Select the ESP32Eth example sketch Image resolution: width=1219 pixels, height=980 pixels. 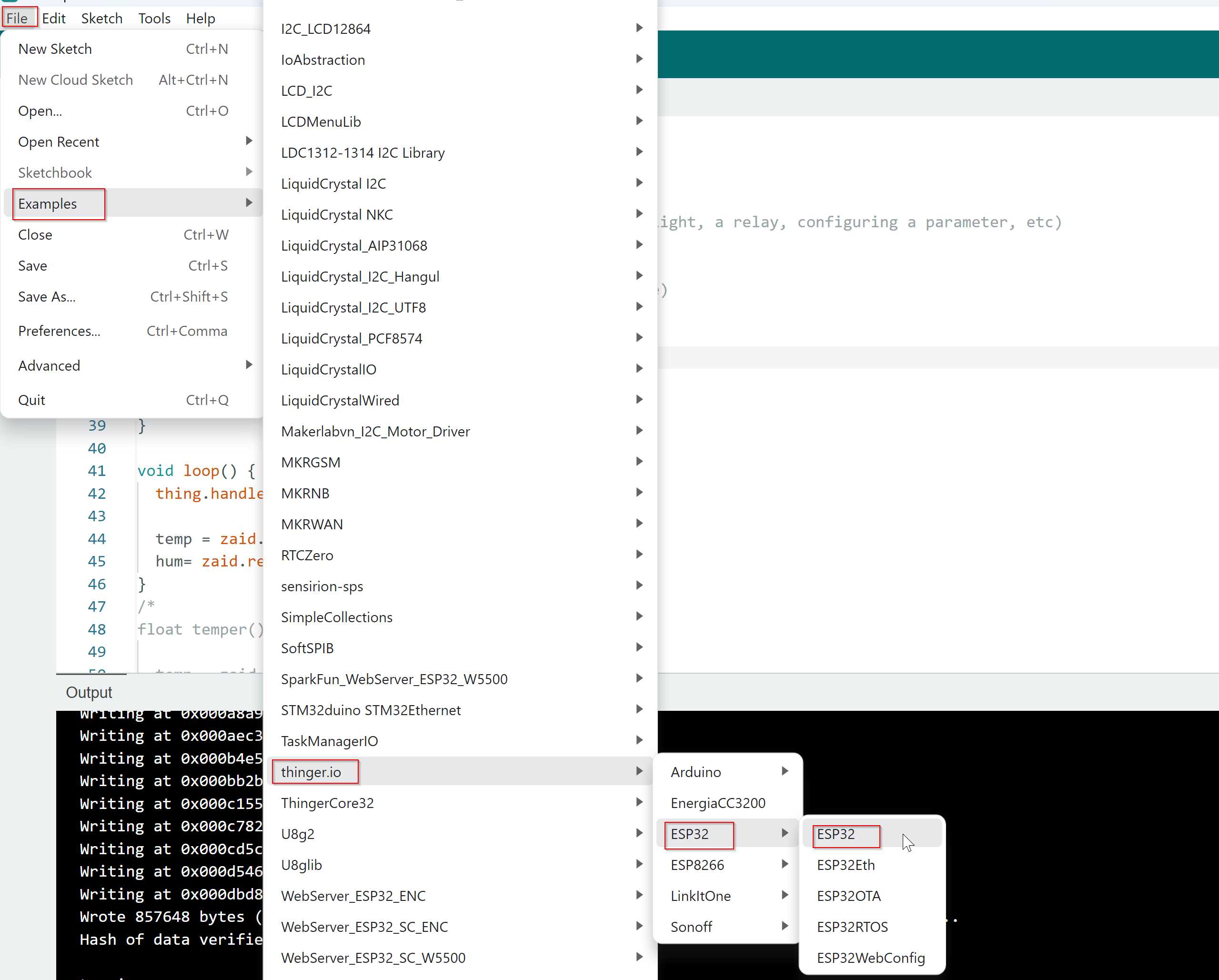872,865
